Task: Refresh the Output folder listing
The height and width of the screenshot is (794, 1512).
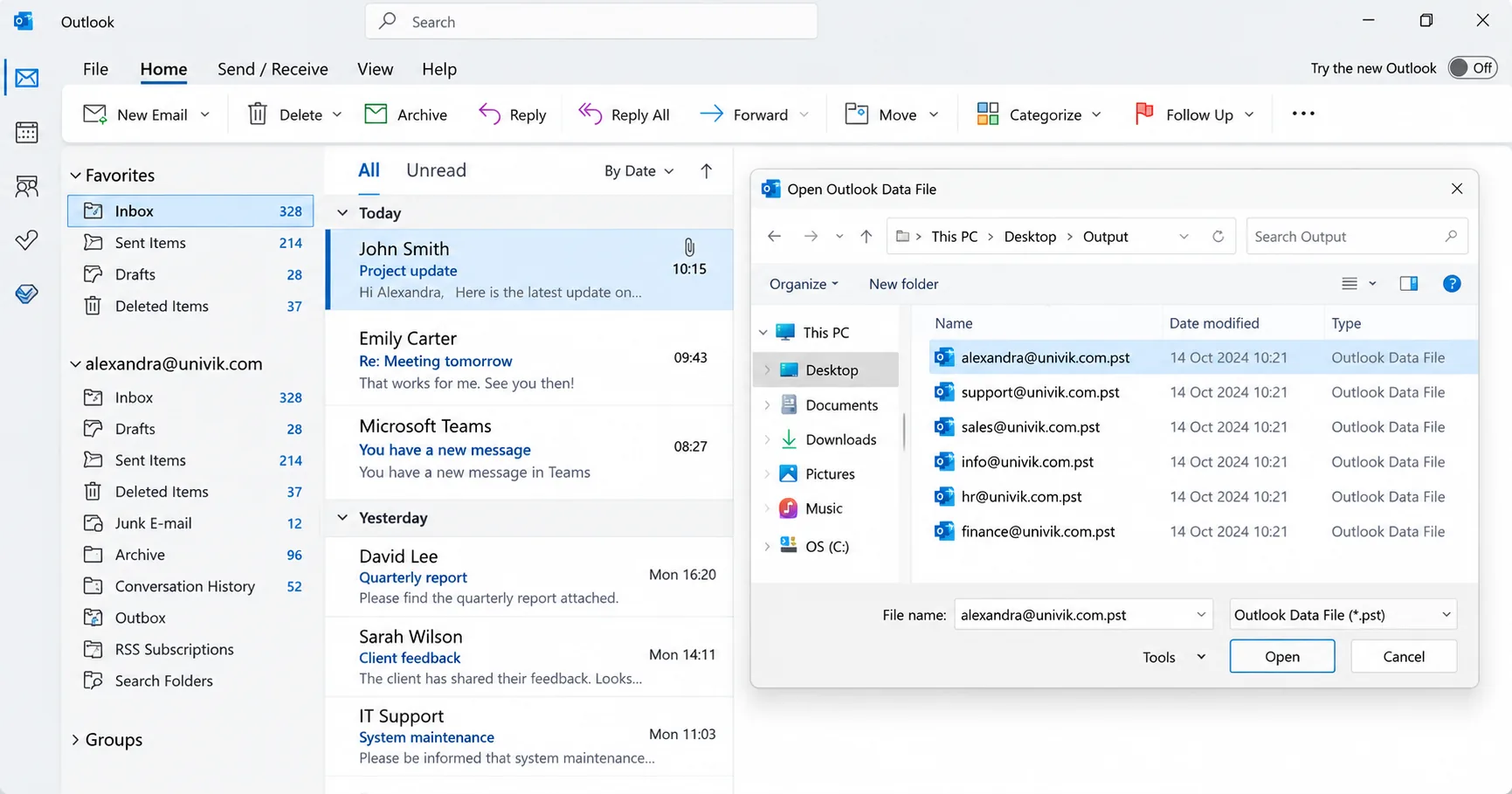Action: click(1218, 237)
